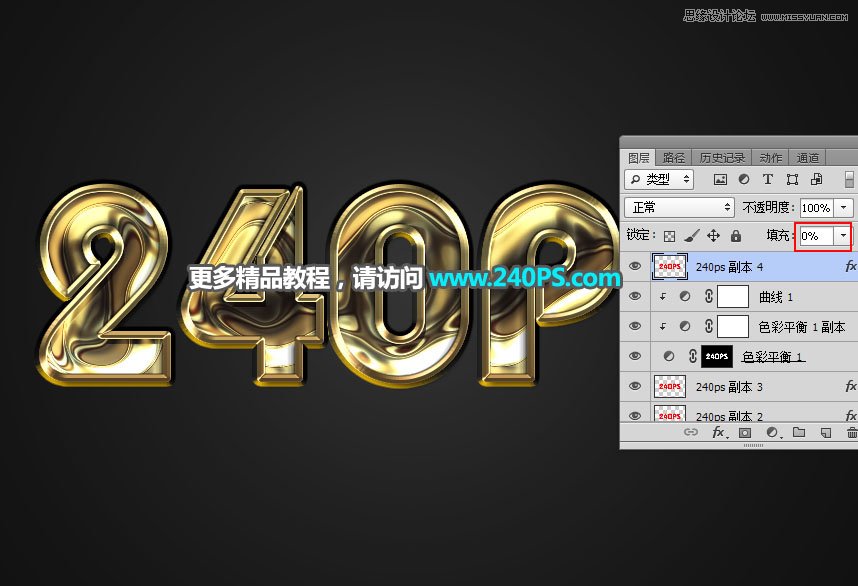Lock transparent pixels icon
Image resolution: width=858 pixels, height=586 pixels.
(669, 236)
